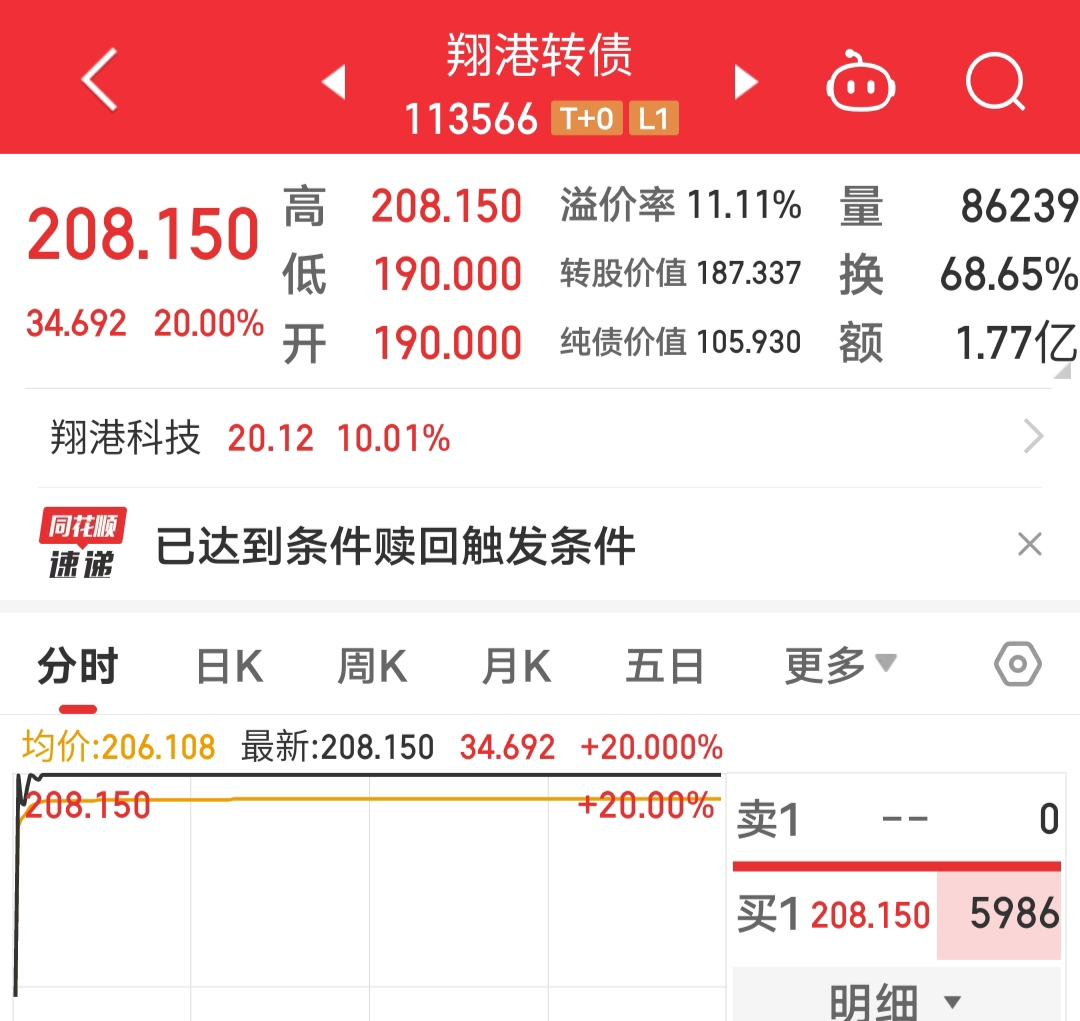Open the AI assistant robot icon

pos(860,82)
